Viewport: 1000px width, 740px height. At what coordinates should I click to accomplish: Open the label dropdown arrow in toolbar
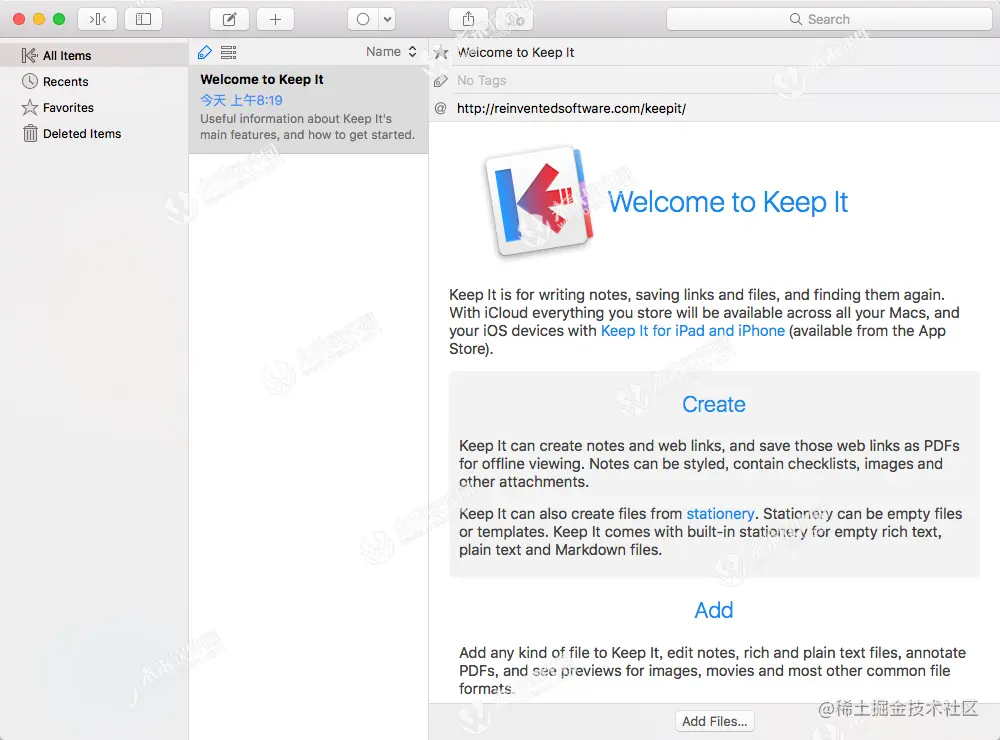387,19
